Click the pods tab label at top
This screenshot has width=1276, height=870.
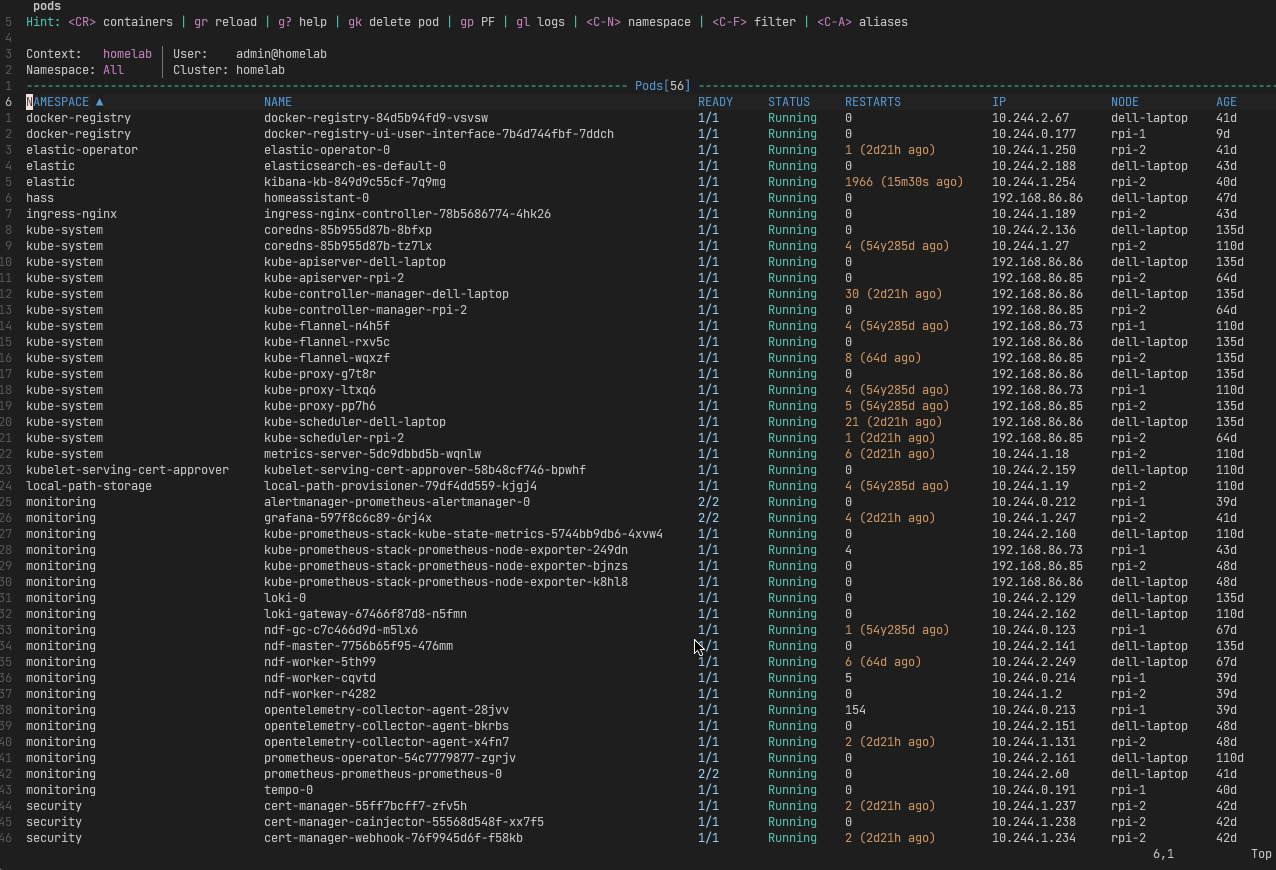pyautogui.click(x=47, y=7)
